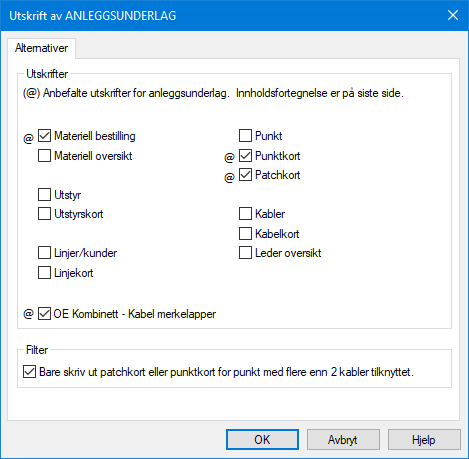Viewport: 469px width, 459px height.
Task: Toggle OE Kombinett Kabel merkelapper checkbox
Action: point(44,314)
